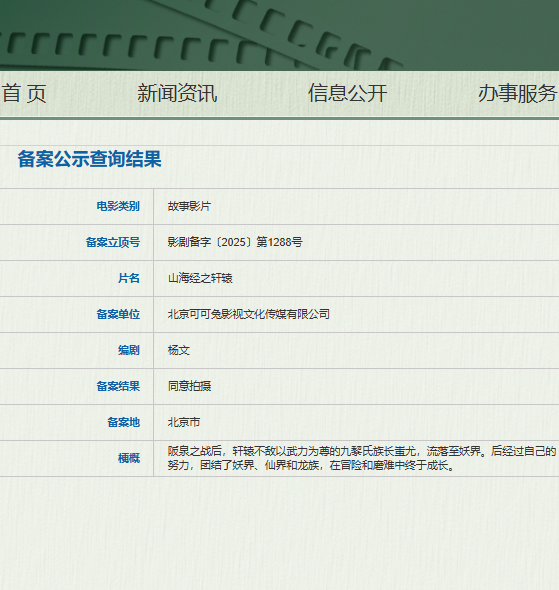The width and height of the screenshot is (559, 590).
Task: Click the 备案单位 label
Action: coord(118,314)
